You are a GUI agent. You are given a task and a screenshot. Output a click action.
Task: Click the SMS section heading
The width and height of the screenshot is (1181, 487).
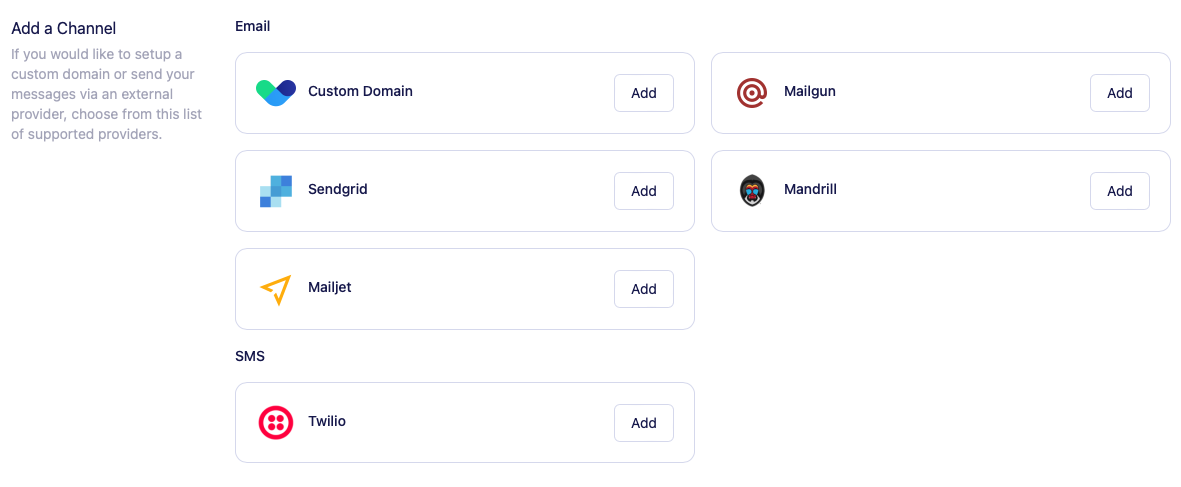click(250, 356)
